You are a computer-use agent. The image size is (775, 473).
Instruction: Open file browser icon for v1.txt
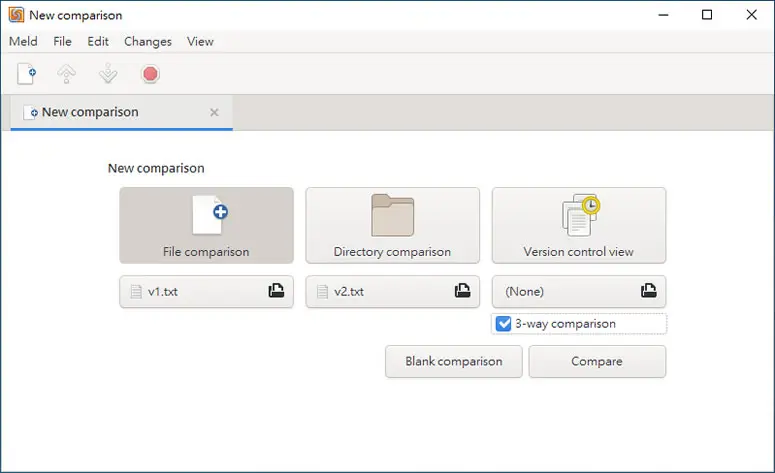click(x=276, y=291)
